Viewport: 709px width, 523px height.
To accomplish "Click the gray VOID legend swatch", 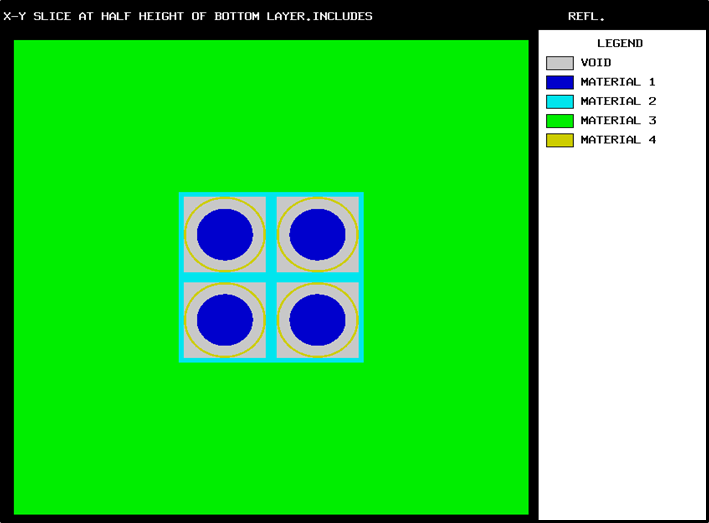I will pos(559,63).
